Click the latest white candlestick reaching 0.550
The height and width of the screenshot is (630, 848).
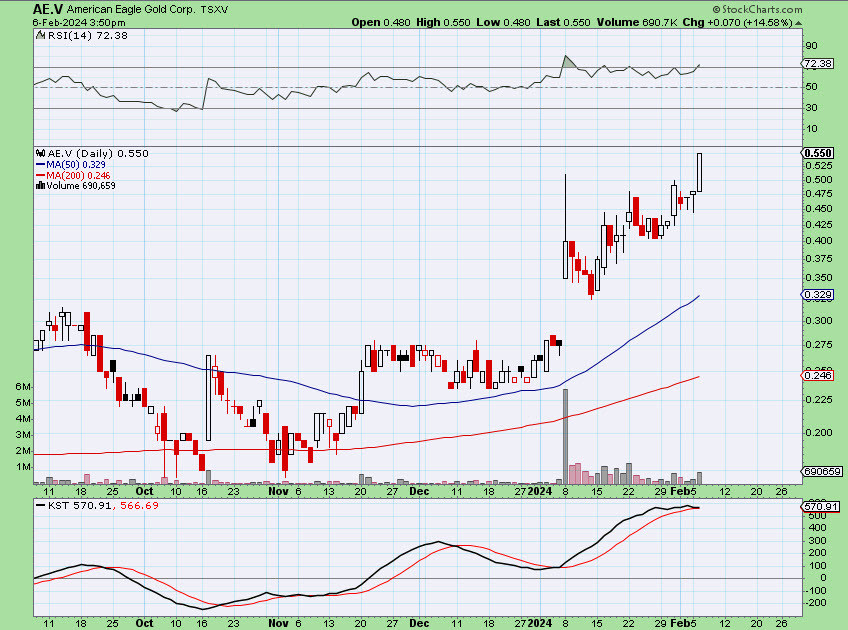[x=700, y=173]
